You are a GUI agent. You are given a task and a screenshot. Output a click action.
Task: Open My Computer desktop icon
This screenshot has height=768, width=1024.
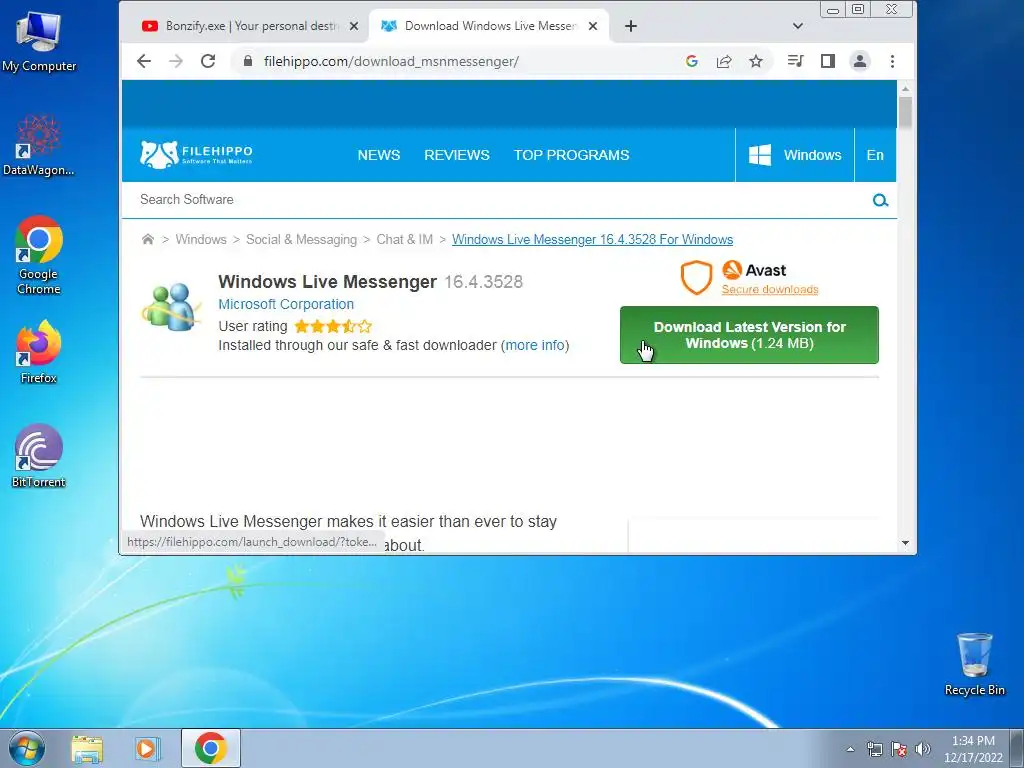(39, 42)
